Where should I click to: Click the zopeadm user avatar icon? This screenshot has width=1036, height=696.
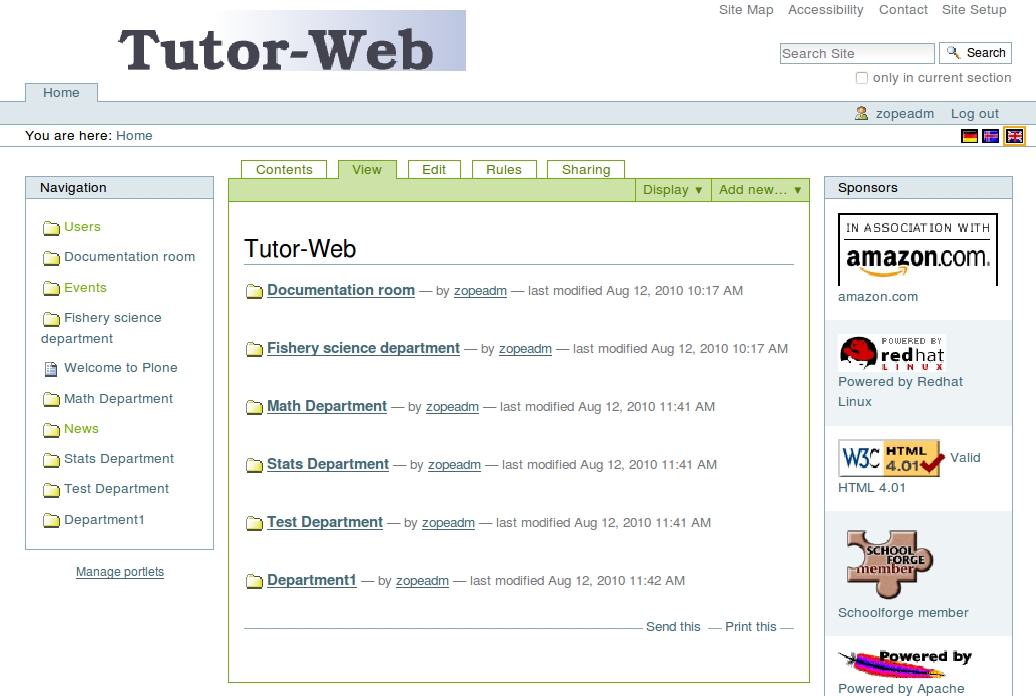862,114
